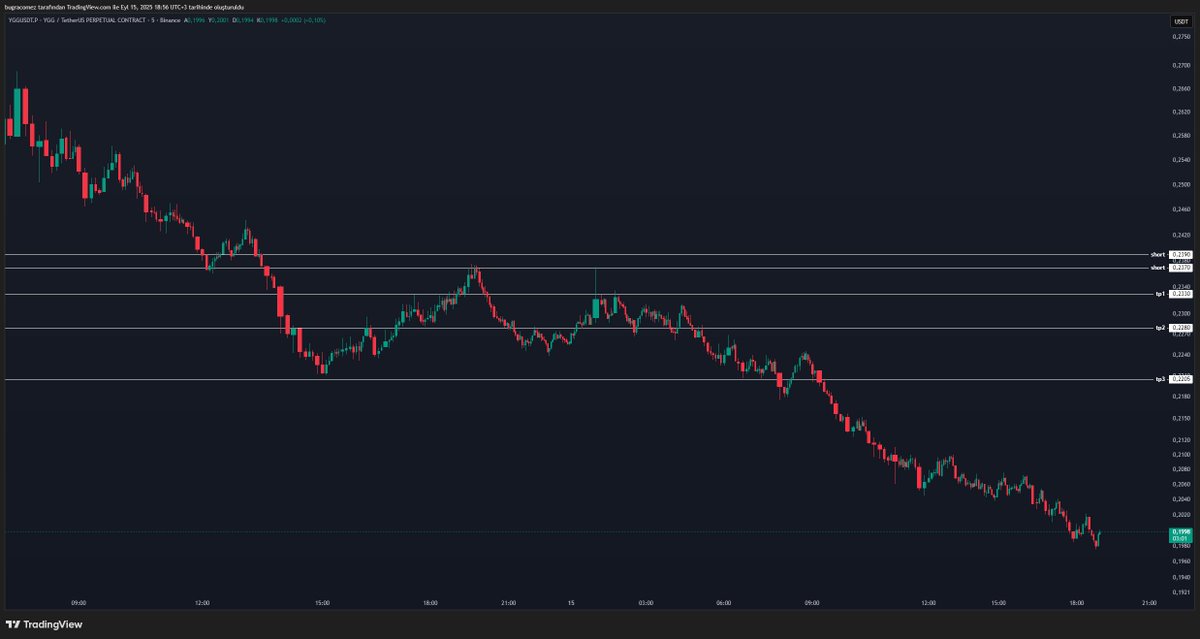Click the 0,2700 value on the price scale

1181,65
